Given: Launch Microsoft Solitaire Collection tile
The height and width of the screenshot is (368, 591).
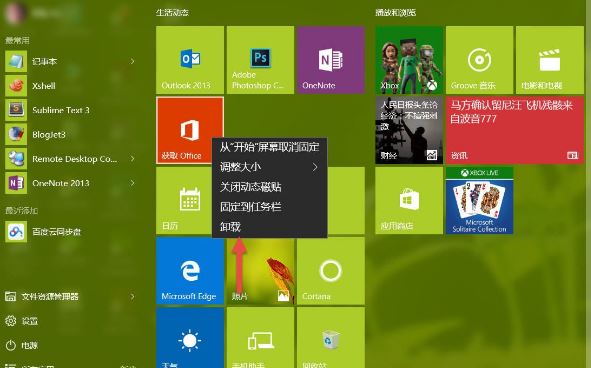Looking at the screenshot, I should pyautogui.click(x=479, y=201).
